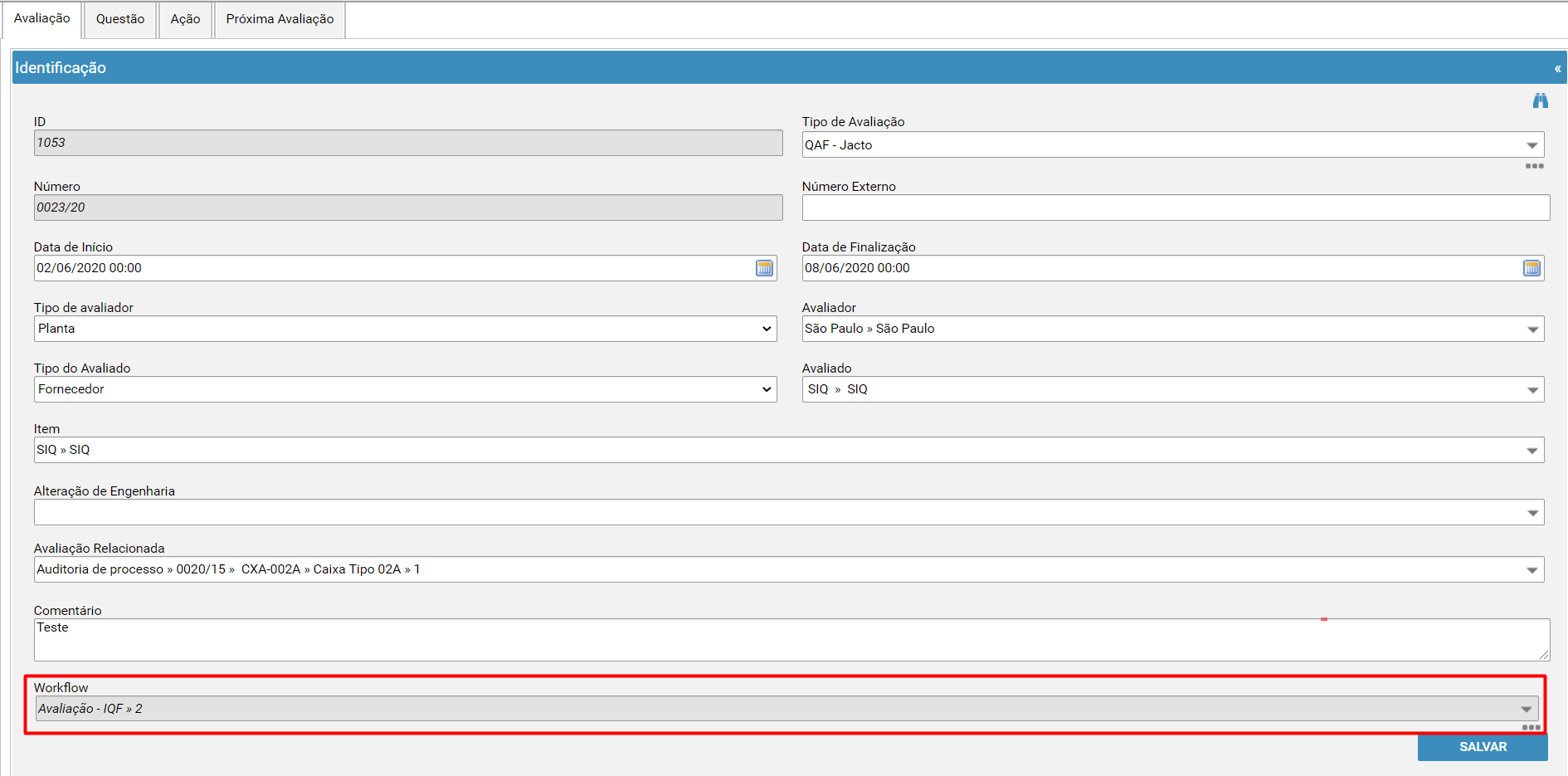Click the ellipsis below Tipo de Avaliação
The height and width of the screenshot is (776, 1568).
click(x=1534, y=166)
